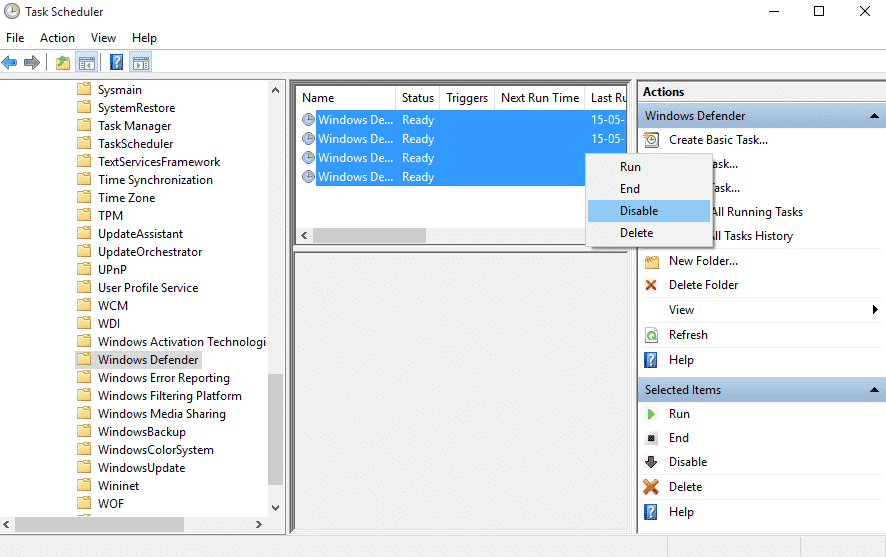Choose Disable from the context menu

point(639,211)
